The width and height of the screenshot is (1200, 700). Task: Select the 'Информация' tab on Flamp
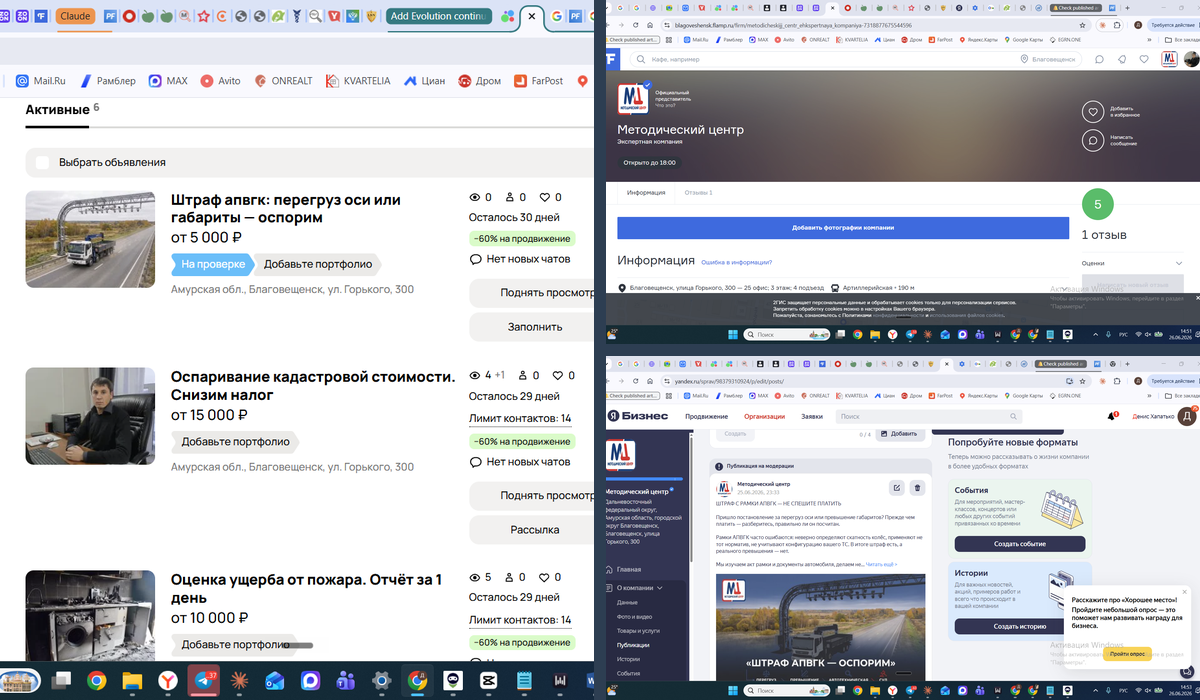coord(647,192)
